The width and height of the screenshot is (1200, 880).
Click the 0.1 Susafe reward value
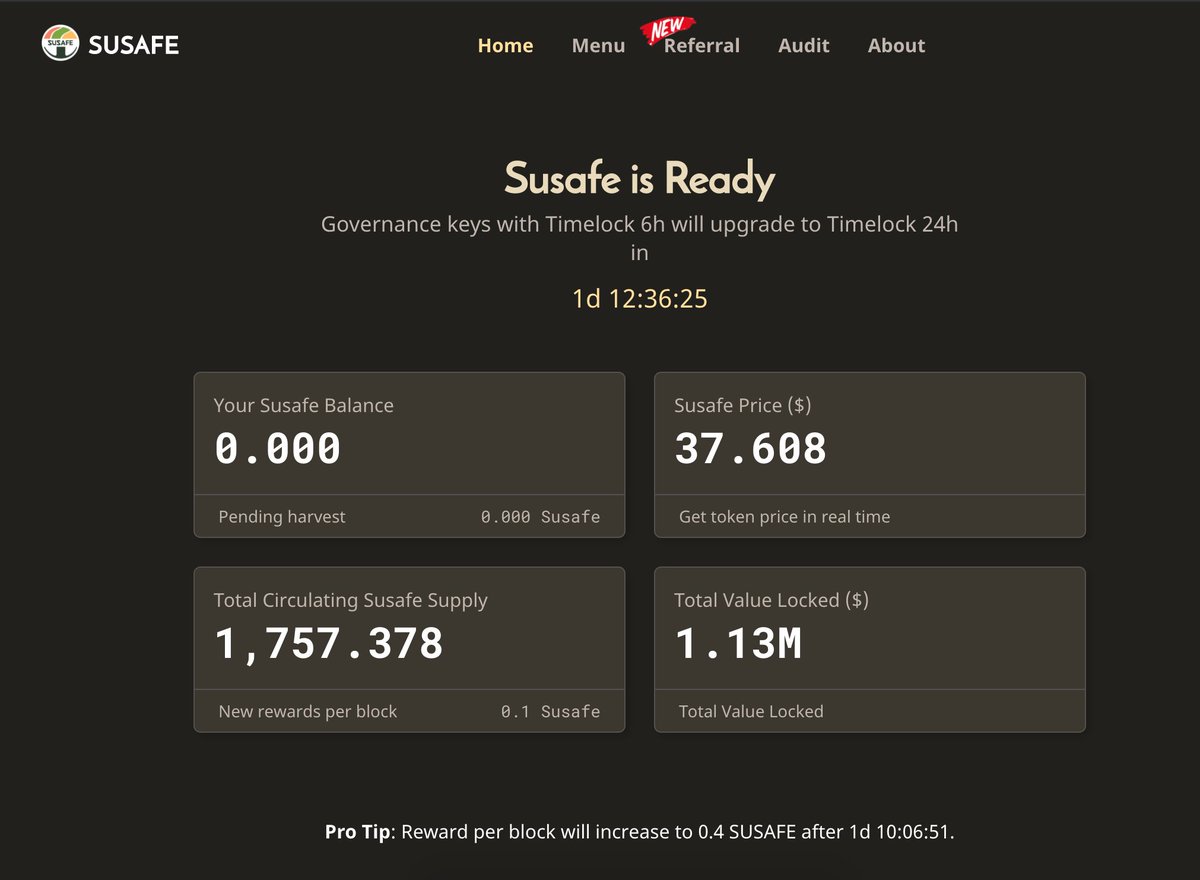click(x=551, y=712)
